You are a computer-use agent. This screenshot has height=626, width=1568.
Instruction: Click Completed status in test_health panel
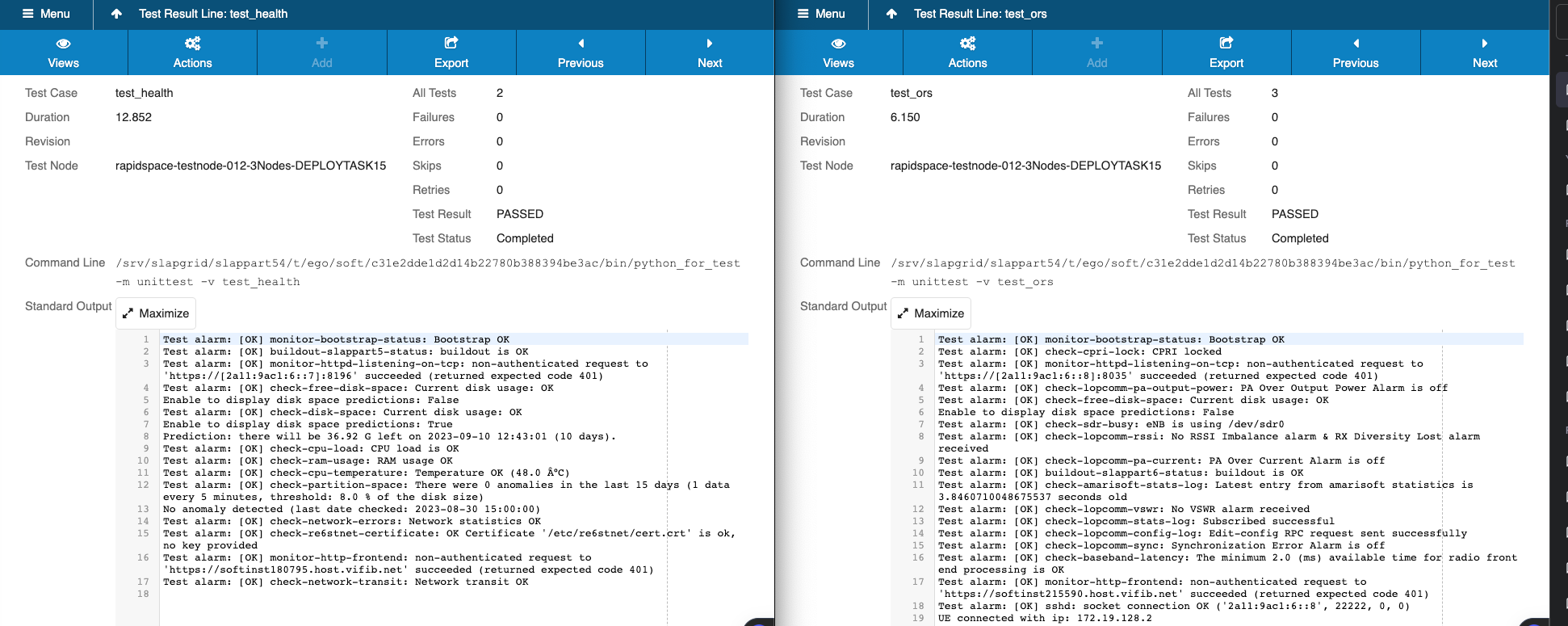[x=525, y=238]
